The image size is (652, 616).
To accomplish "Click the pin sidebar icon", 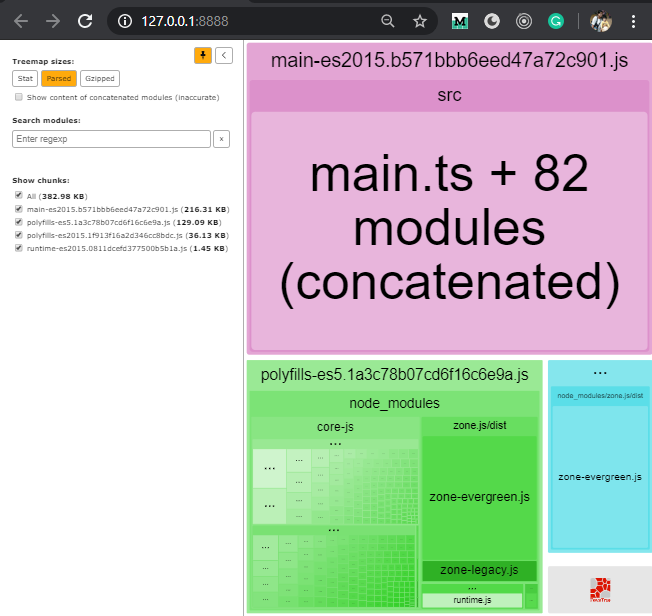I will click(203, 56).
